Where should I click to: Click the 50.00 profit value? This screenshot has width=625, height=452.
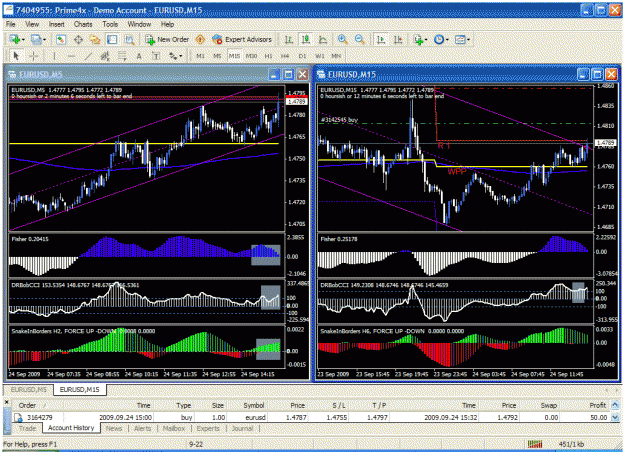click(x=598, y=417)
